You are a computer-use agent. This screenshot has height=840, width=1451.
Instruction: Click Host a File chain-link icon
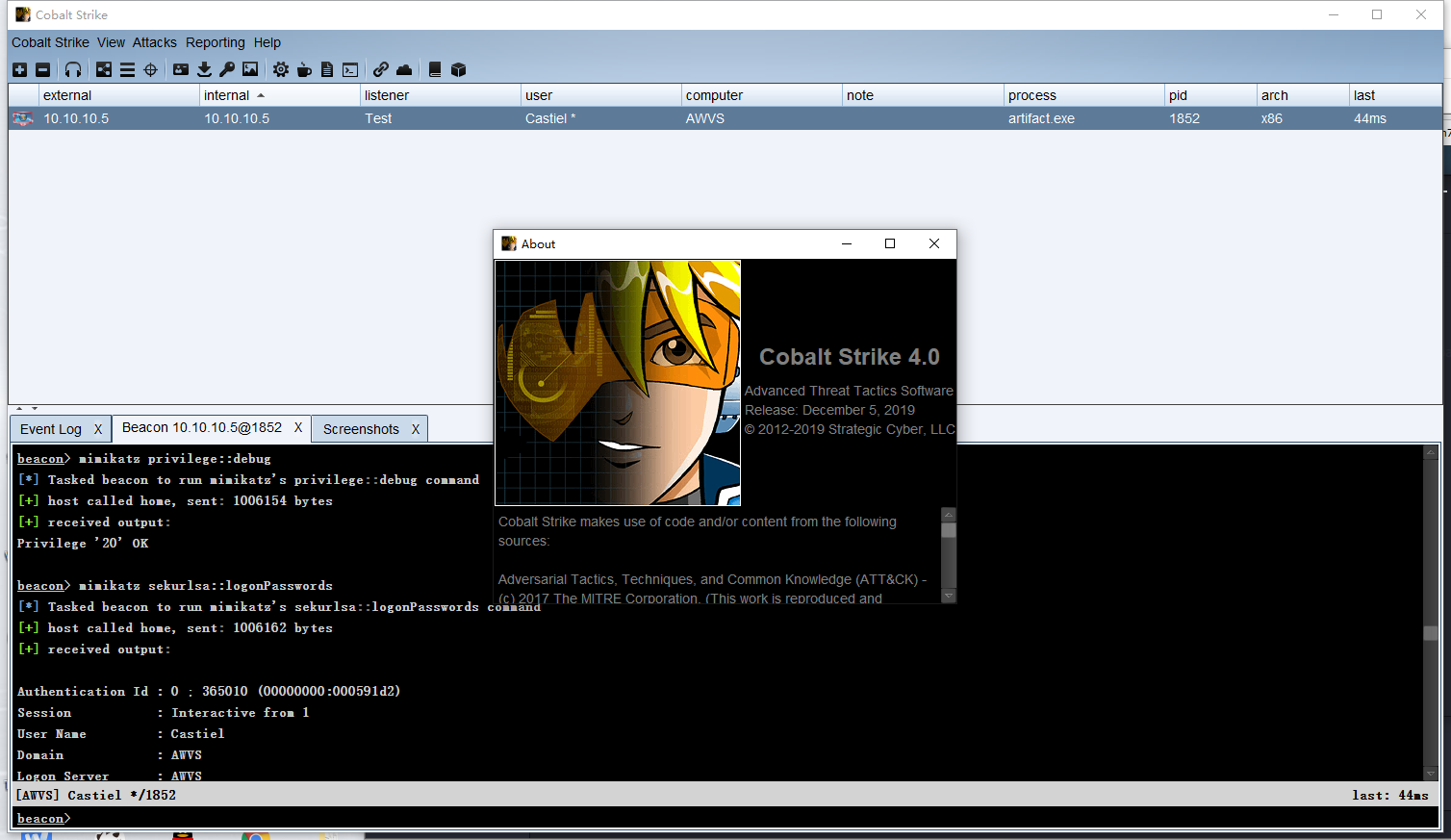point(381,69)
